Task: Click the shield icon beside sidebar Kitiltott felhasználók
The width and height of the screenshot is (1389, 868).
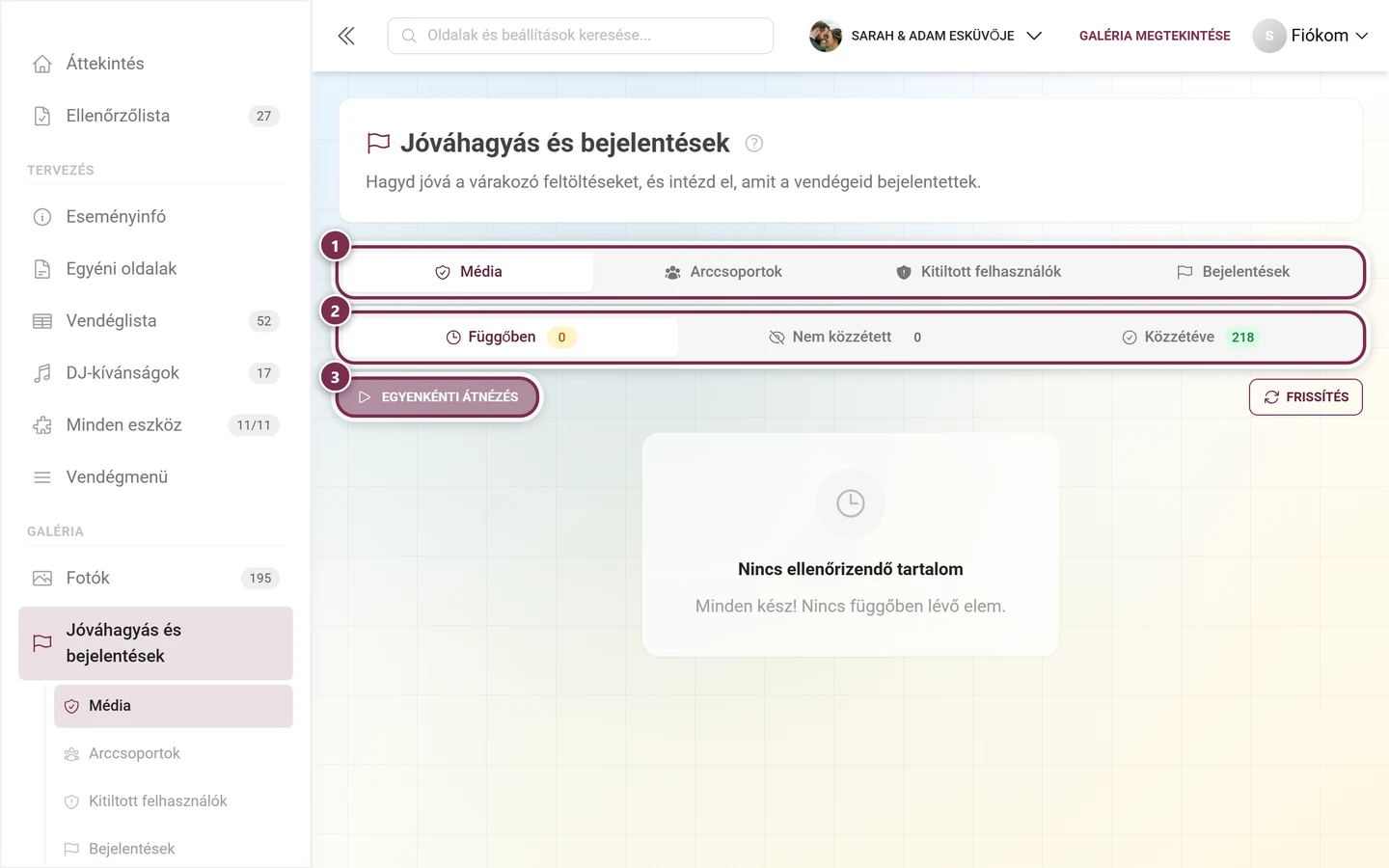Action: [x=71, y=801]
